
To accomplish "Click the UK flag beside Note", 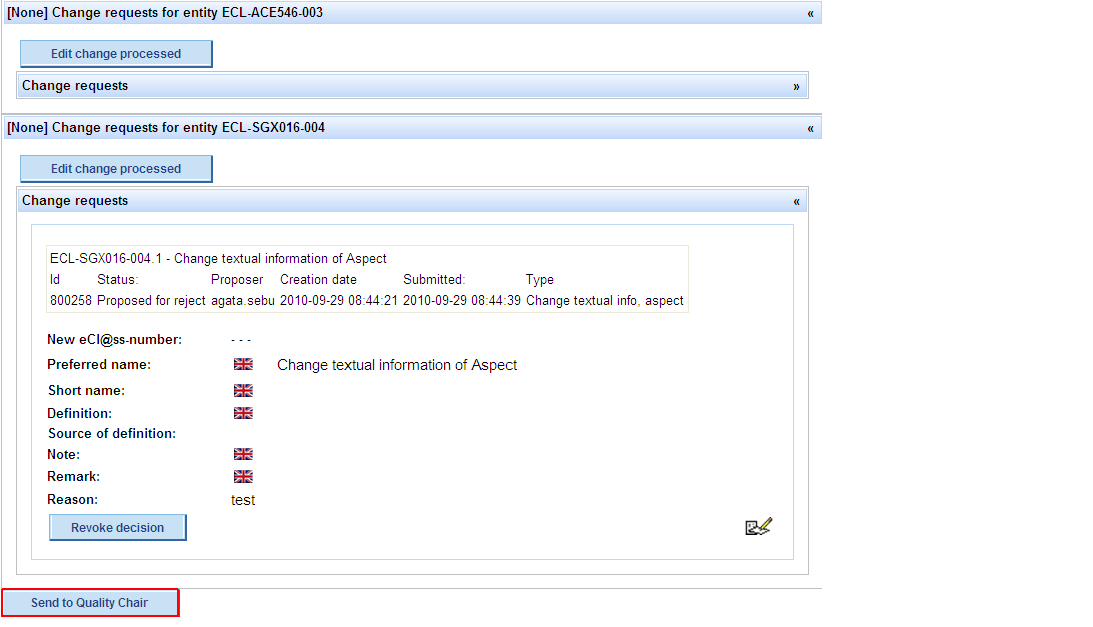I will coord(243,454).
